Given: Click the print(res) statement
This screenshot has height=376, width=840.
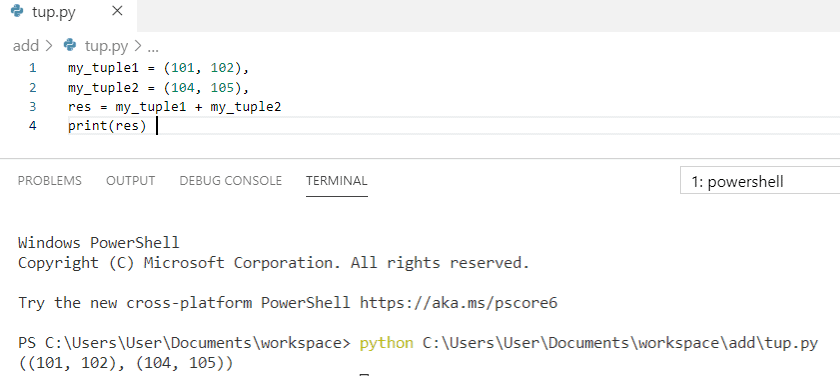Looking at the screenshot, I should (x=107, y=127).
